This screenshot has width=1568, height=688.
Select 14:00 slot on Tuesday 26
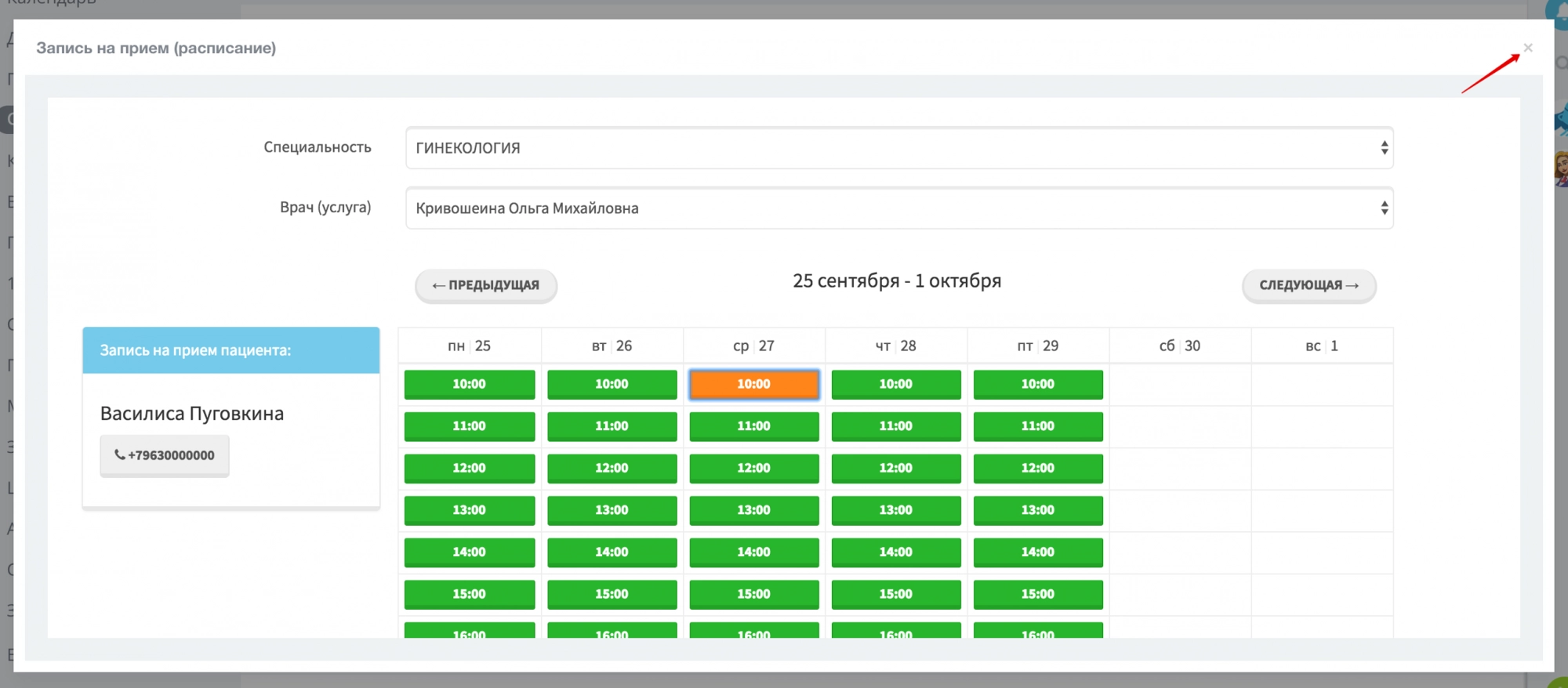(612, 552)
